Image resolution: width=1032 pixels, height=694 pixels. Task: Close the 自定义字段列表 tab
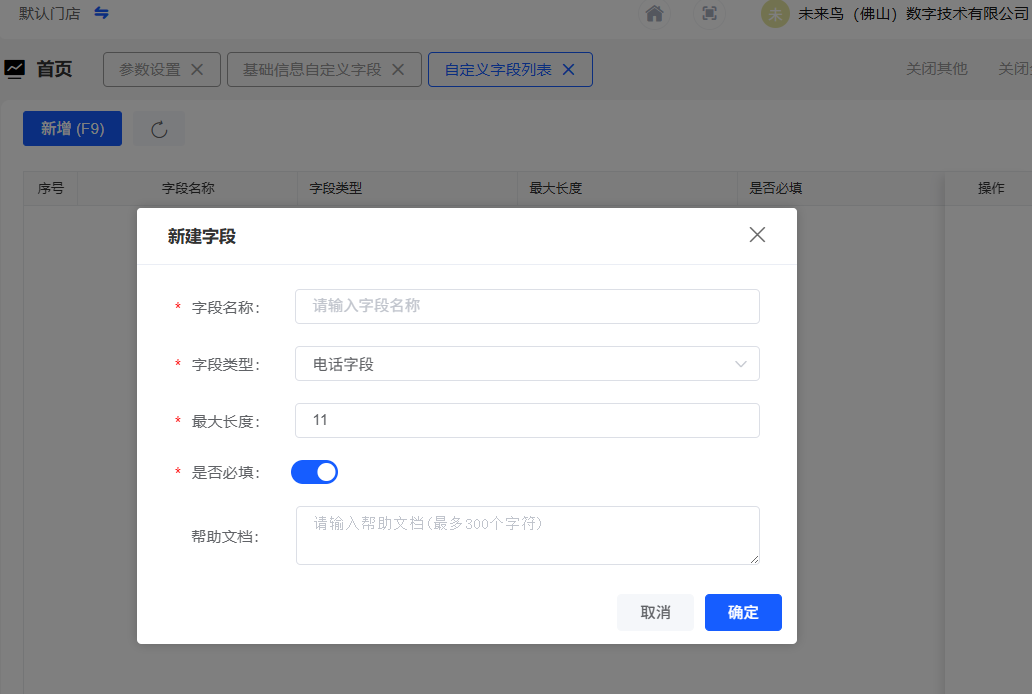click(x=569, y=70)
